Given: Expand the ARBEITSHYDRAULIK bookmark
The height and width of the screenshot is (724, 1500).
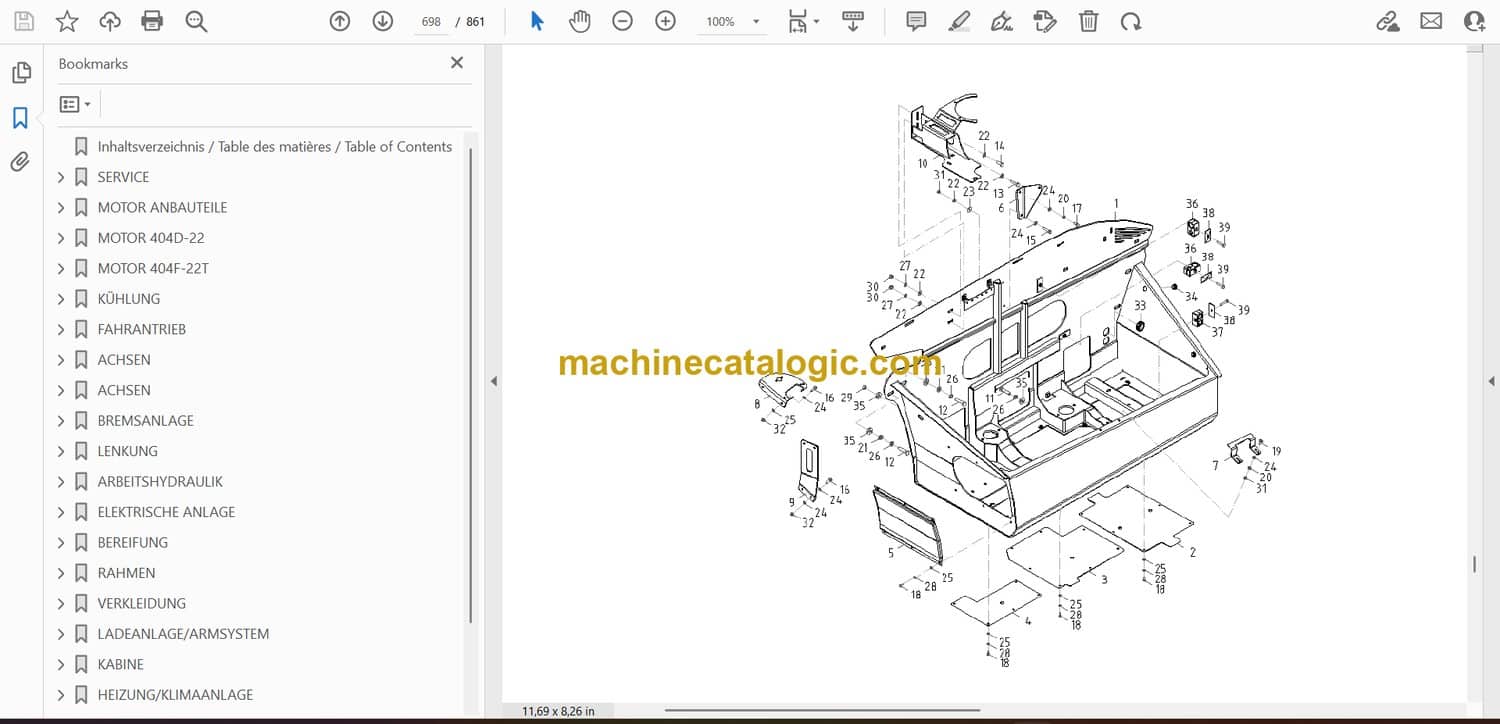Looking at the screenshot, I should [61, 482].
